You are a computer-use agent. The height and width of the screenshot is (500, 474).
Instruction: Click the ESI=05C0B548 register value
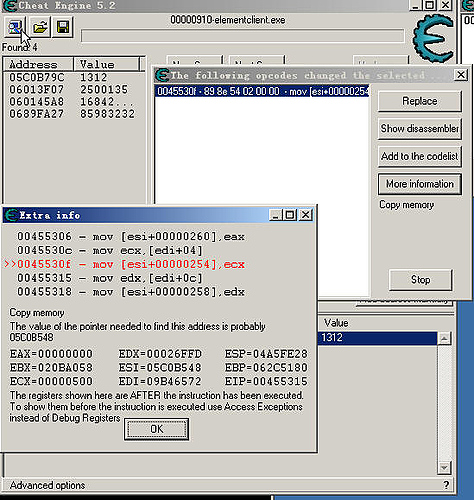(x=160, y=367)
